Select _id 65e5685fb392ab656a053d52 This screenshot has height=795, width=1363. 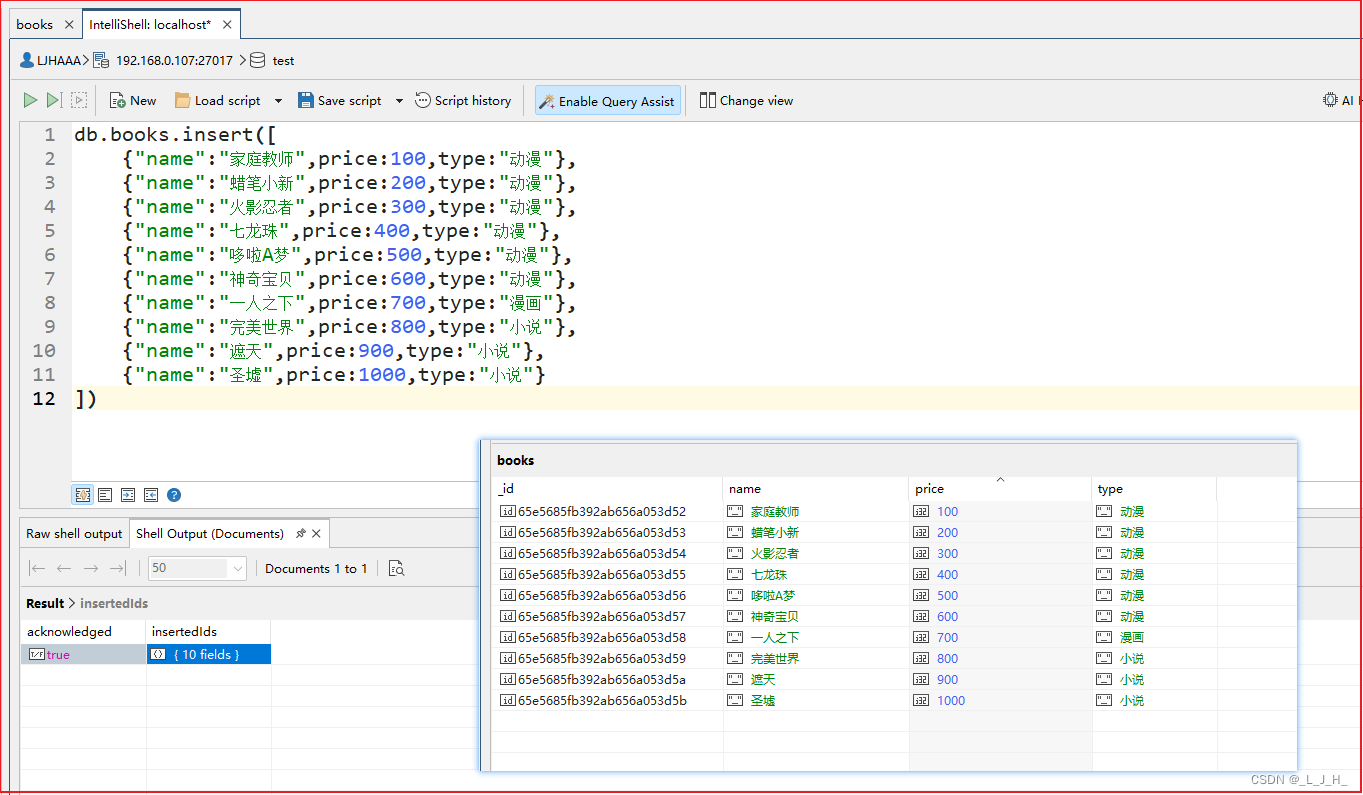[609, 511]
